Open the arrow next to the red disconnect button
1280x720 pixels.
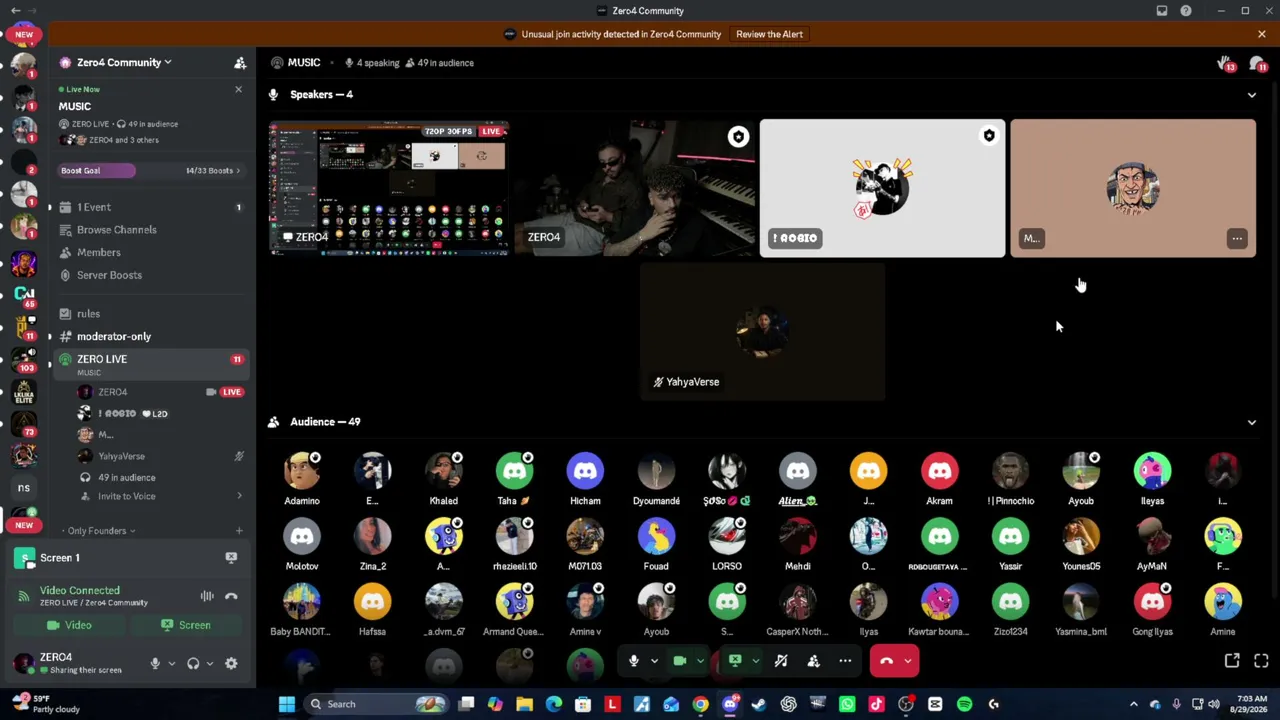point(908,661)
